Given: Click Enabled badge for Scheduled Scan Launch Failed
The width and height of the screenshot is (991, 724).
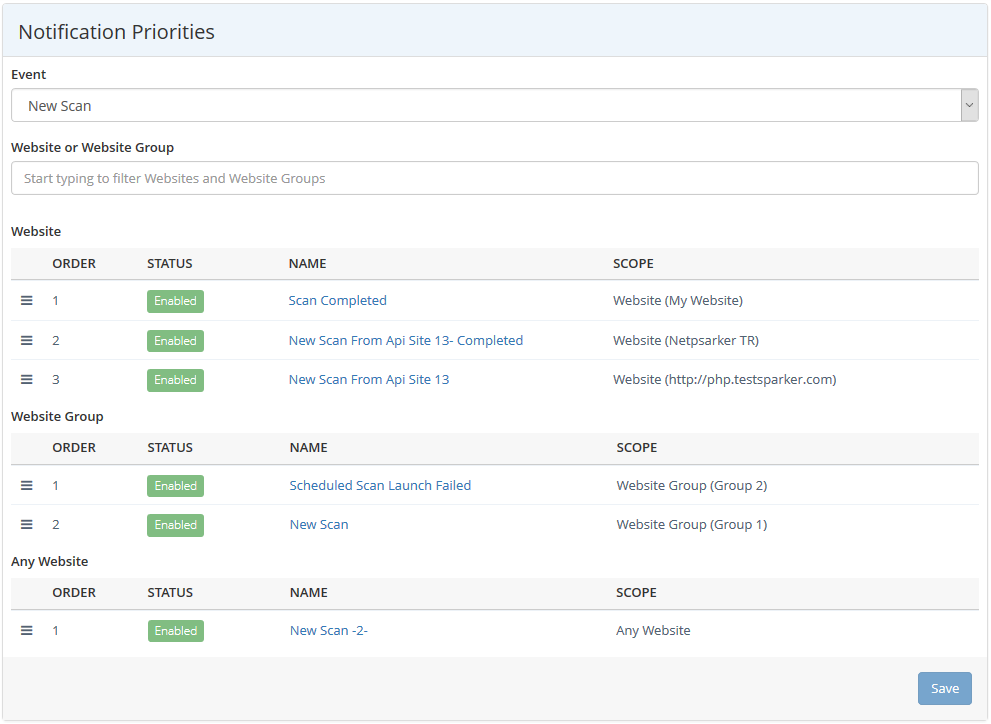Looking at the screenshot, I should point(175,486).
